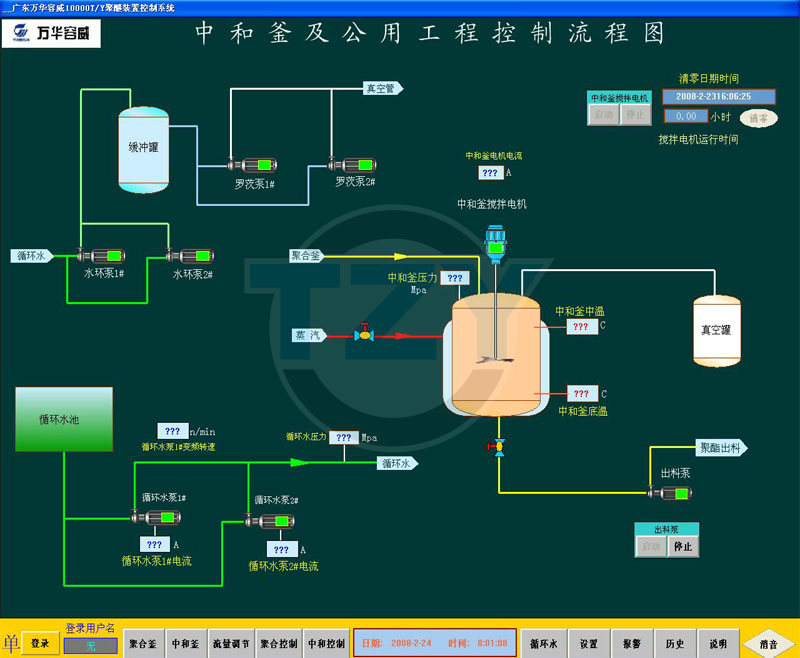Click the 循环水泵2# pump icon
This screenshot has width=800, height=658.
(x=270, y=520)
